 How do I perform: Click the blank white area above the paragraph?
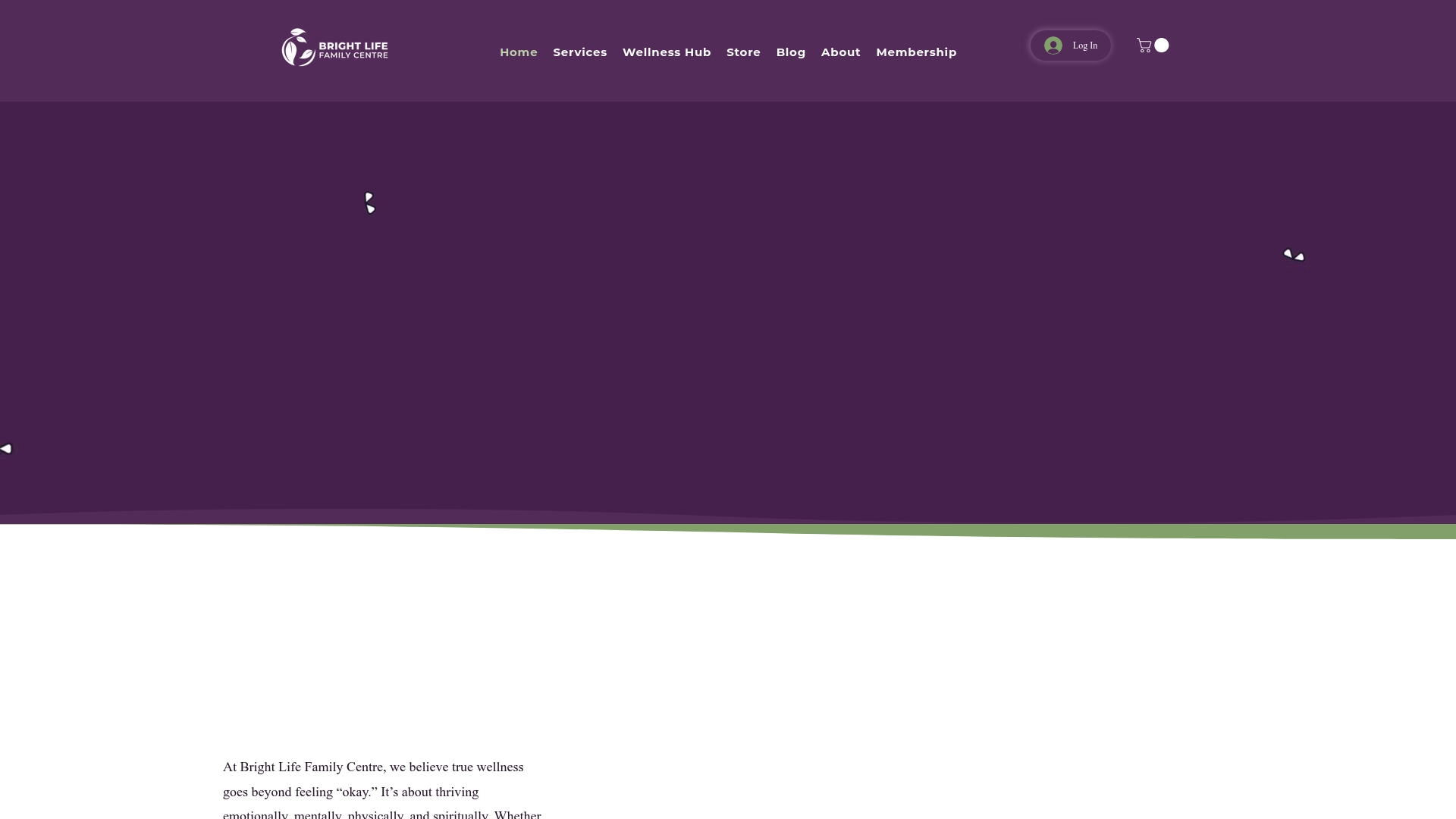pos(728,645)
